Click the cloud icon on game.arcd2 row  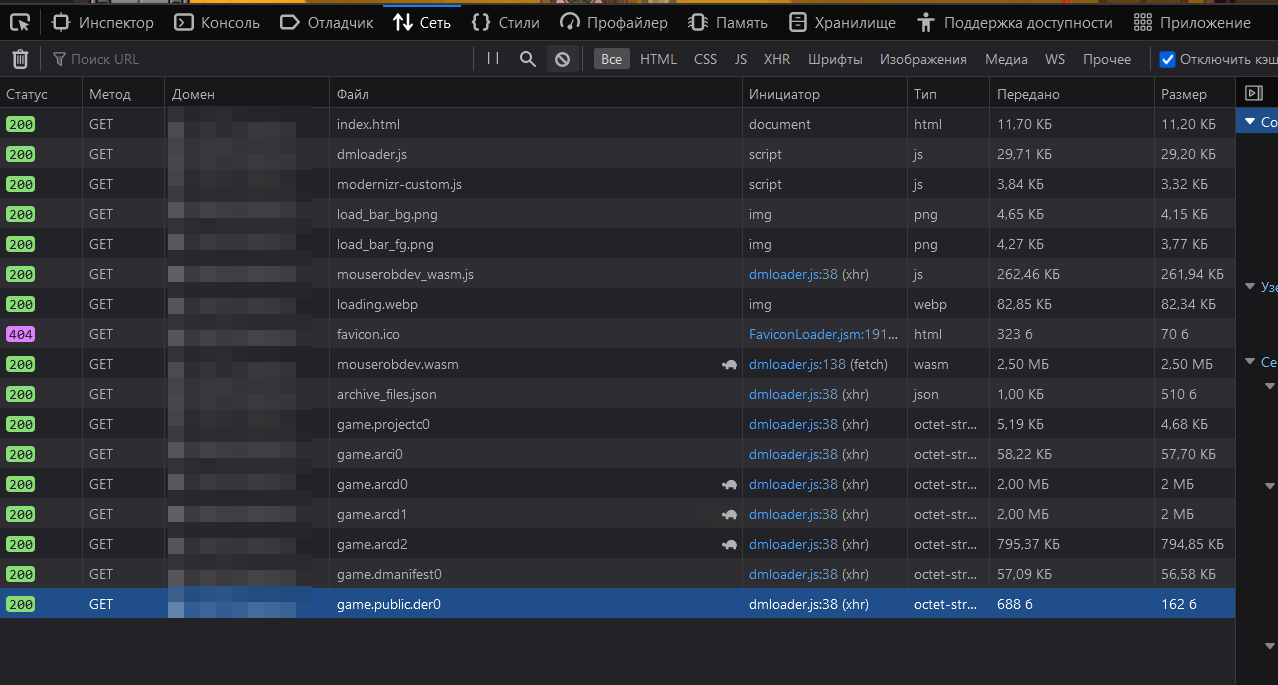click(x=730, y=544)
